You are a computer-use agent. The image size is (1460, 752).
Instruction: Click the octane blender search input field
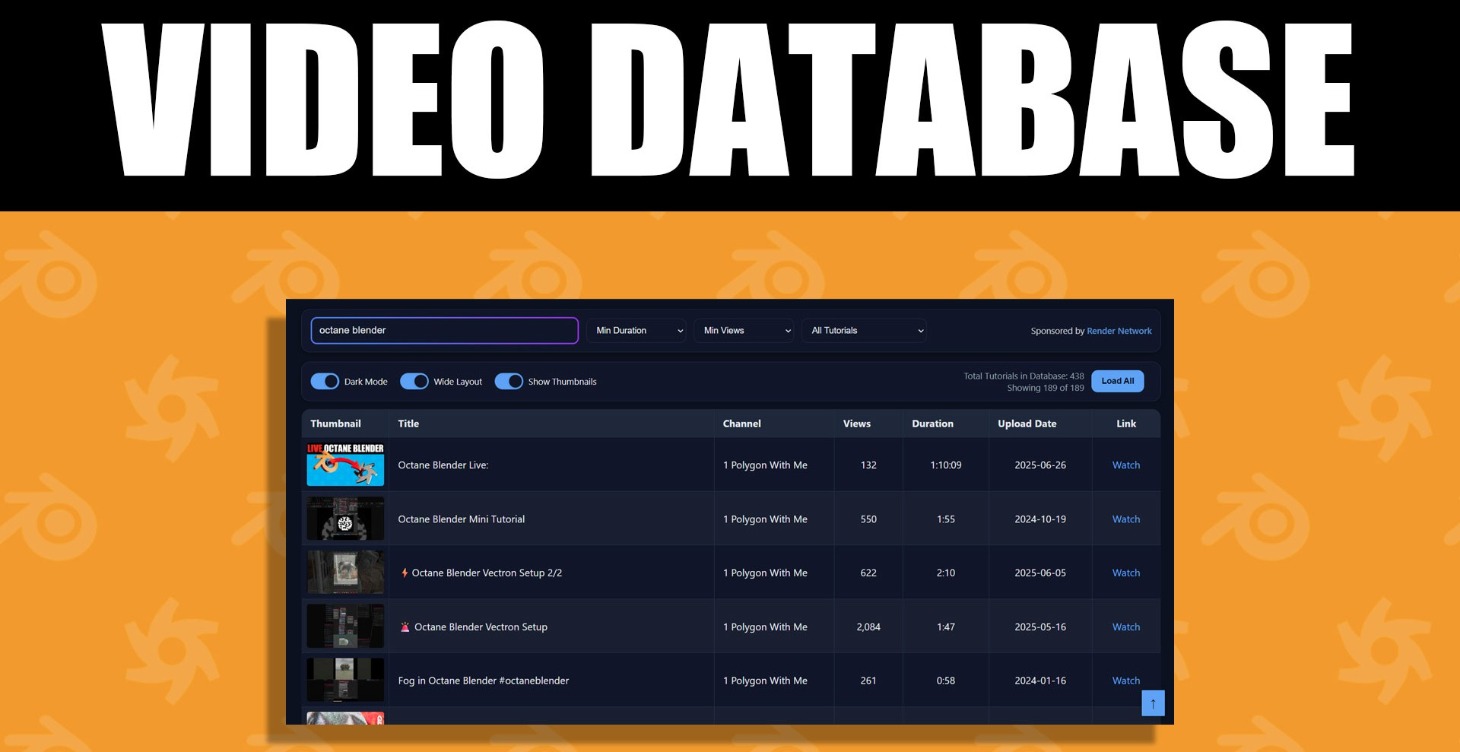(x=444, y=330)
